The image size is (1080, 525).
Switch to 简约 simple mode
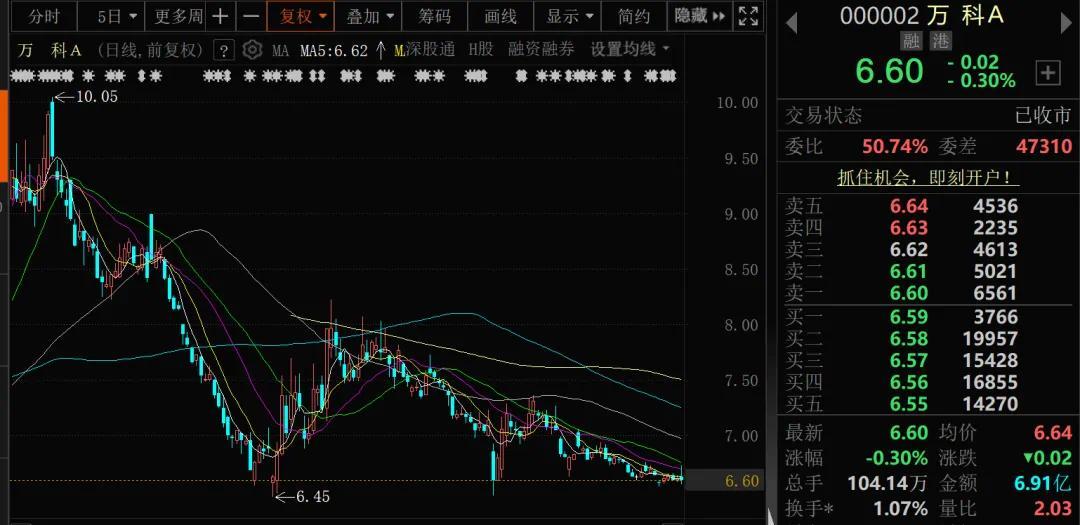click(x=634, y=17)
